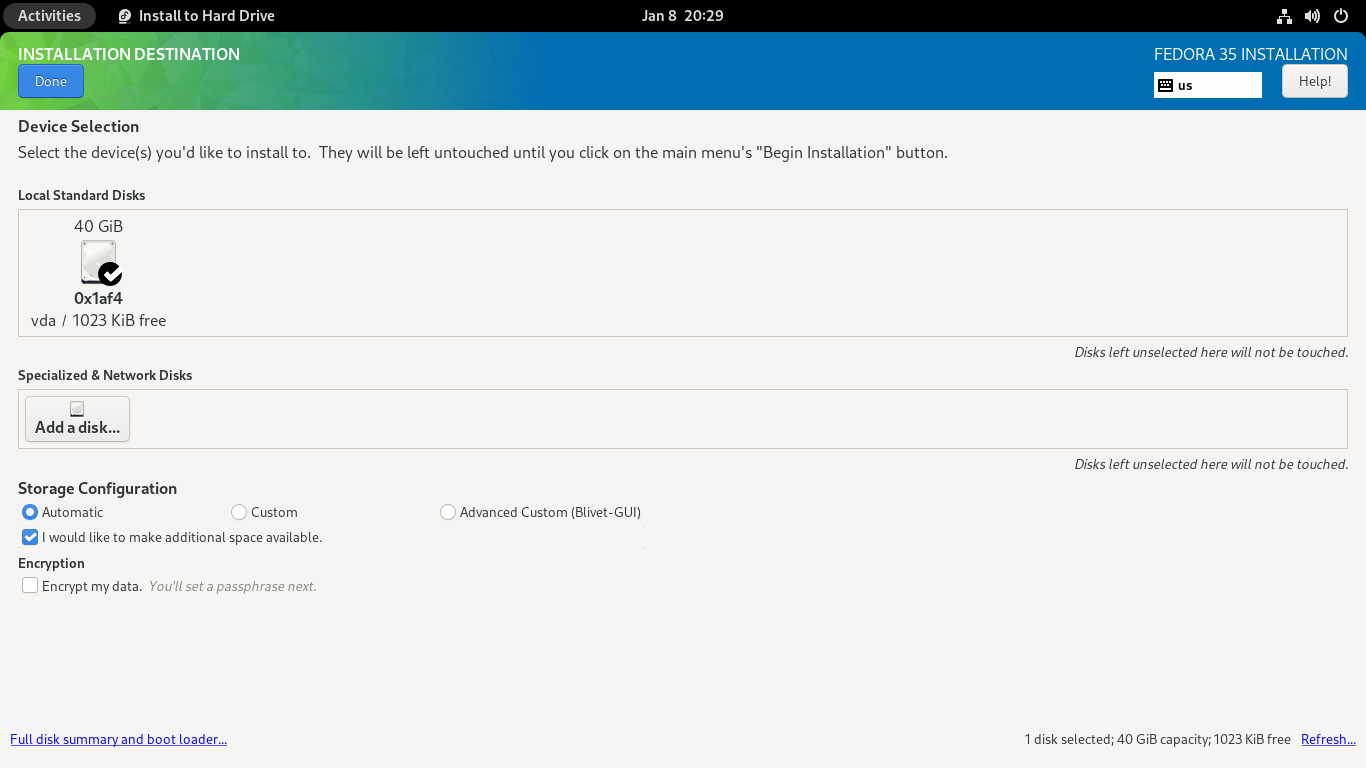Viewport: 1366px width, 768px height.
Task: Click the volume speaker icon in top bar
Action: [1313, 16]
